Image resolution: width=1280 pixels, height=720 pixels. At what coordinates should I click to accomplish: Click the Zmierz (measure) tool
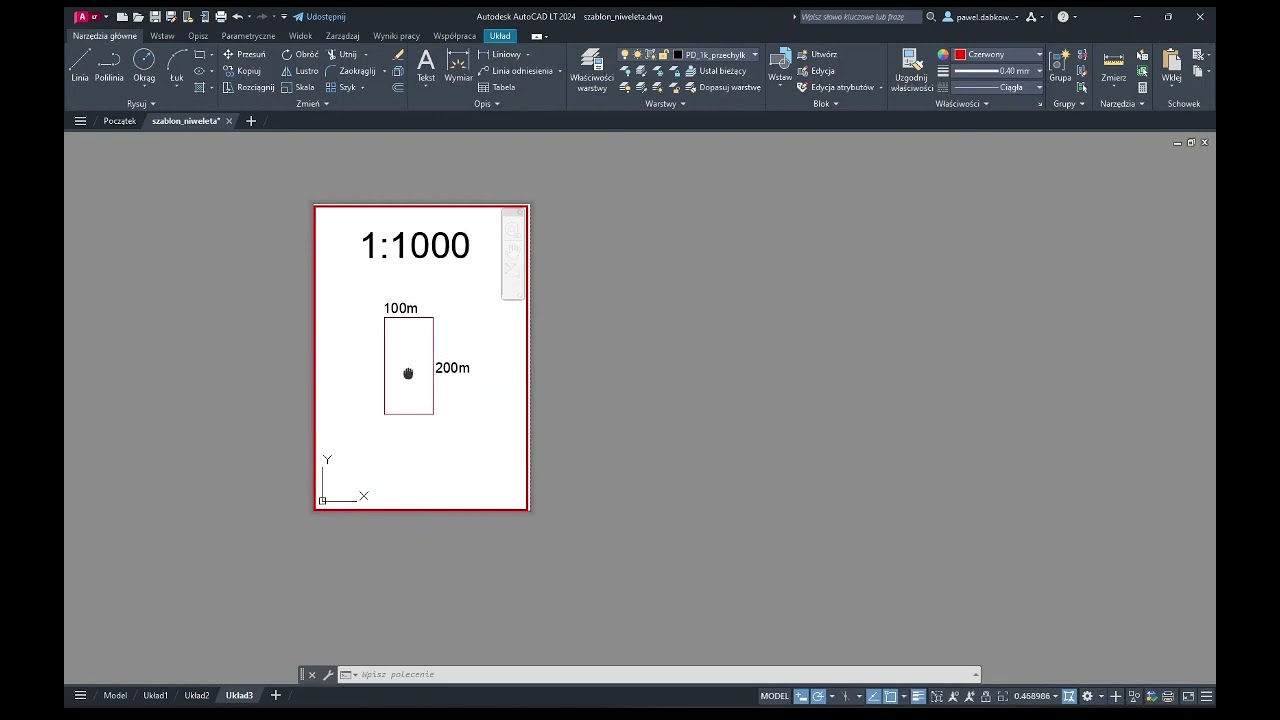click(x=1113, y=66)
